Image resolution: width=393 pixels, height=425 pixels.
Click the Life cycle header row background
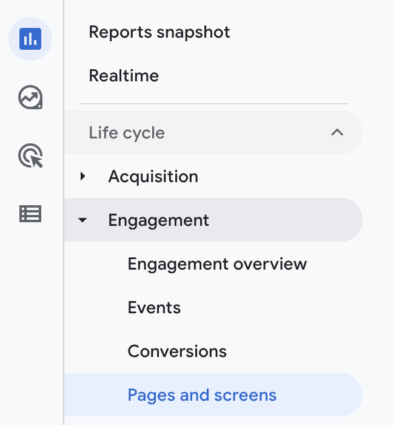click(213, 133)
